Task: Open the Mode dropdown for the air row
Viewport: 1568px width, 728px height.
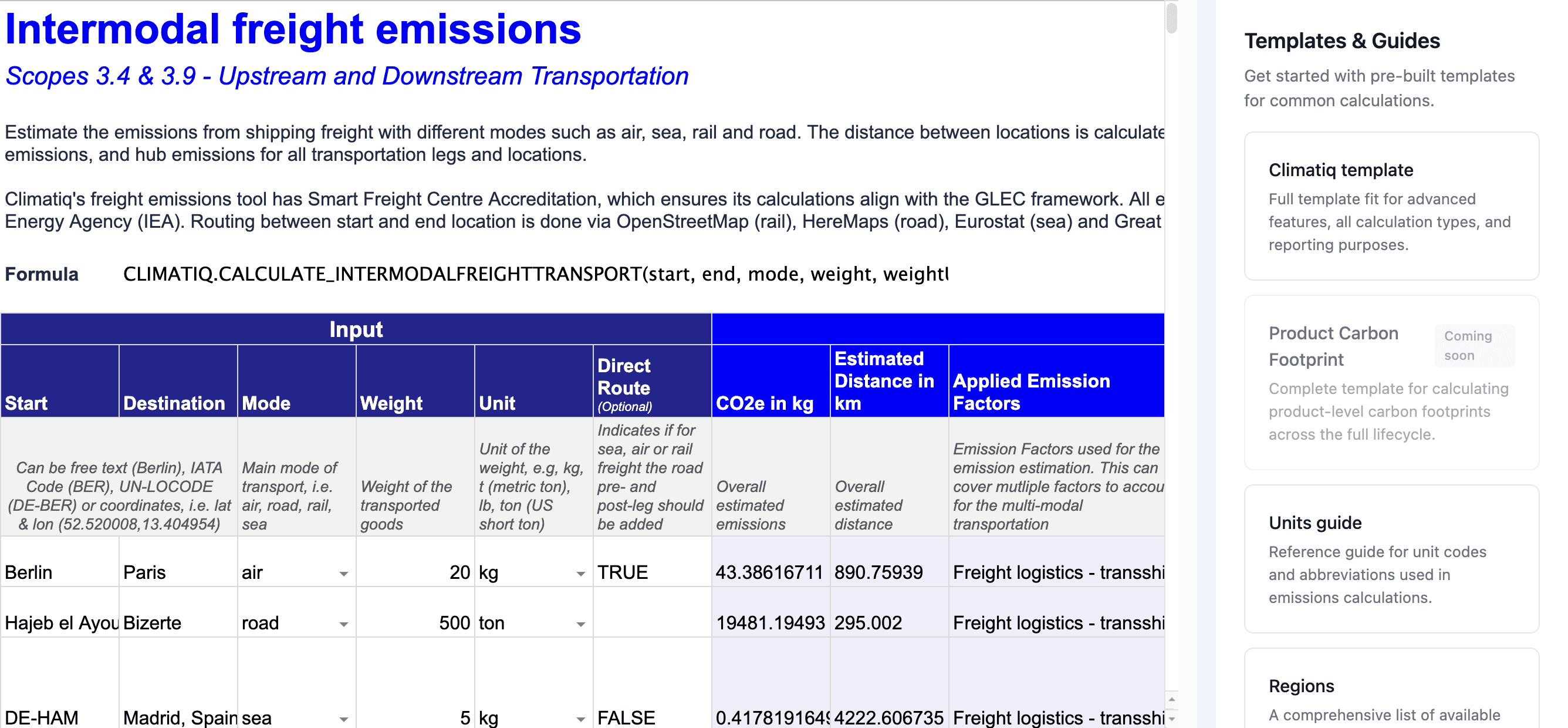Action: 343,574
